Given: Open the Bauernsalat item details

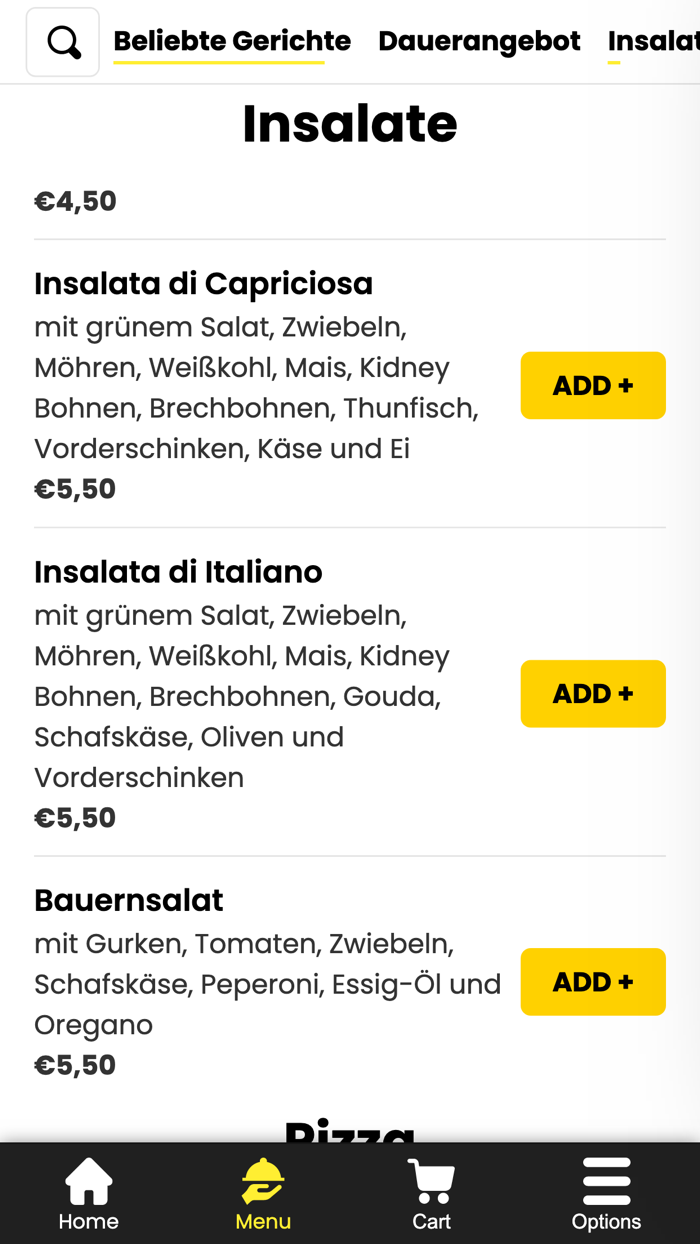Looking at the screenshot, I should point(128,900).
